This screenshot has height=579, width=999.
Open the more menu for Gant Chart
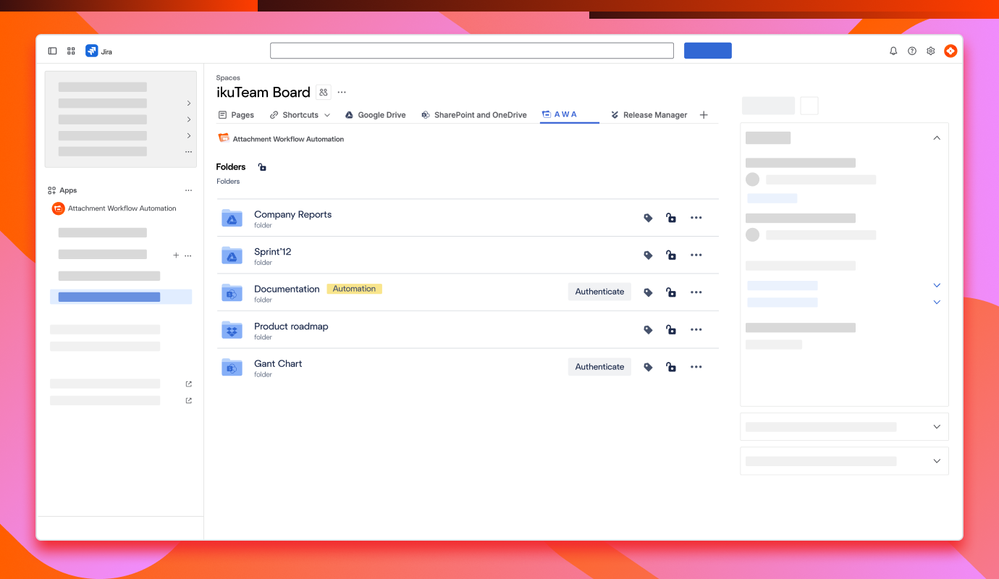click(x=696, y=367)
